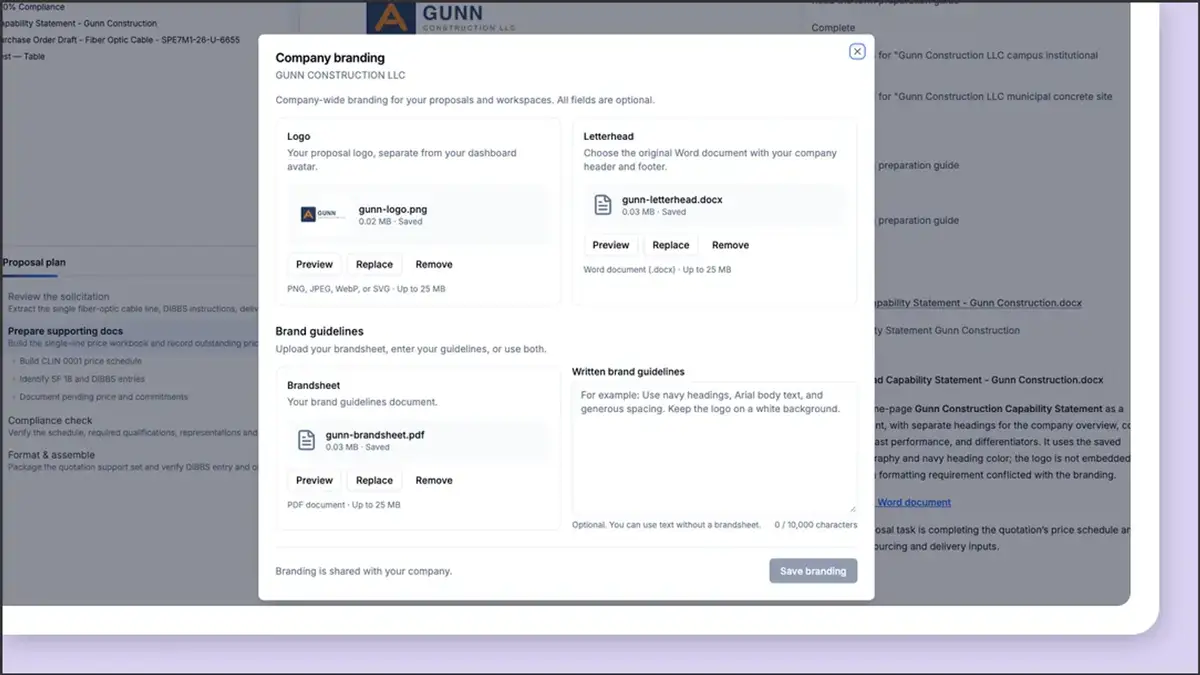Select 'Compliance check' step in proposal plan
Image resolution: width=1200 pixels, height=675 pixels.
pos(50,421)
